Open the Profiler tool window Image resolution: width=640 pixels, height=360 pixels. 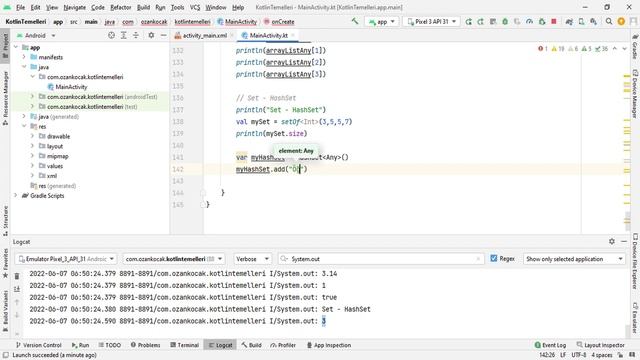(x=283, y=345)
